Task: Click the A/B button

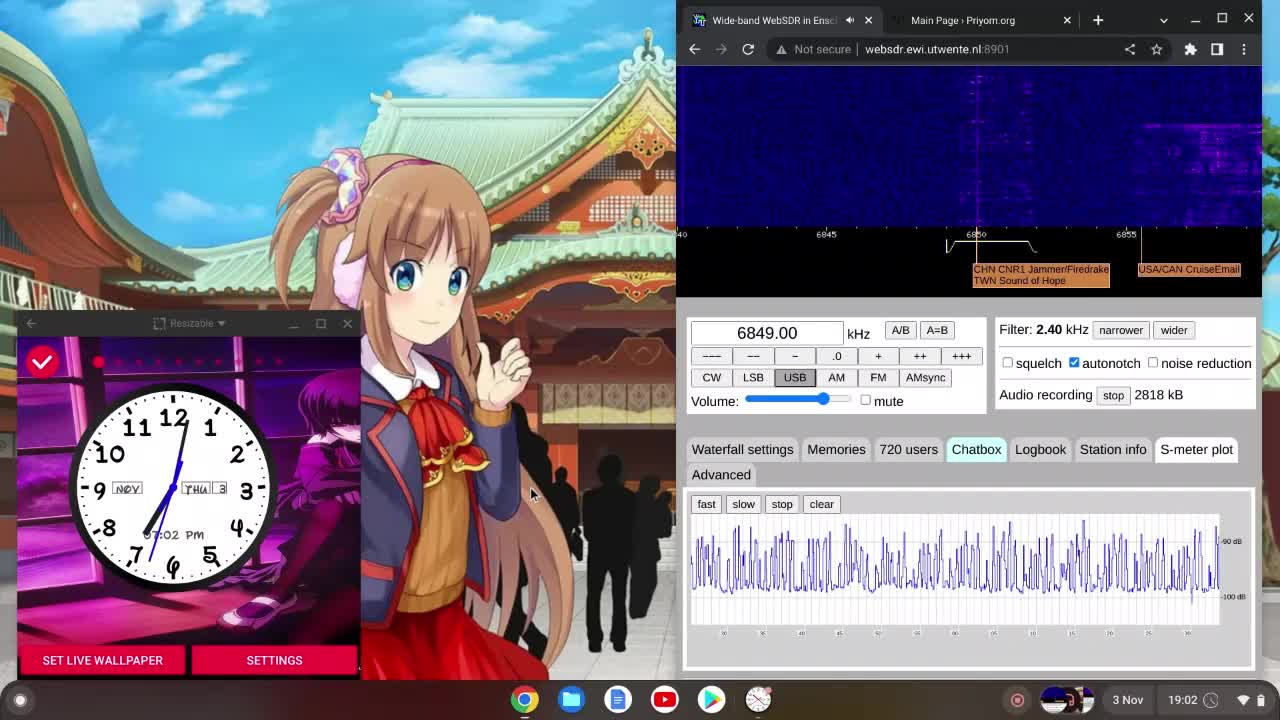Action: pos(900,330)
